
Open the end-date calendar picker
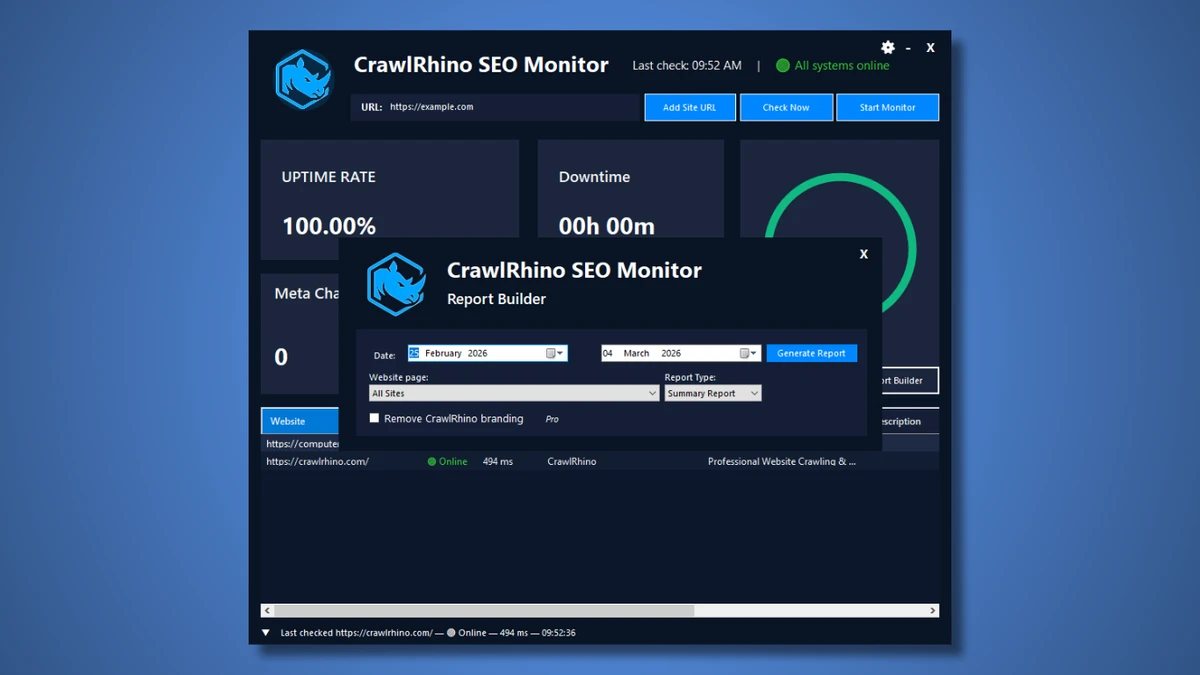749,353
